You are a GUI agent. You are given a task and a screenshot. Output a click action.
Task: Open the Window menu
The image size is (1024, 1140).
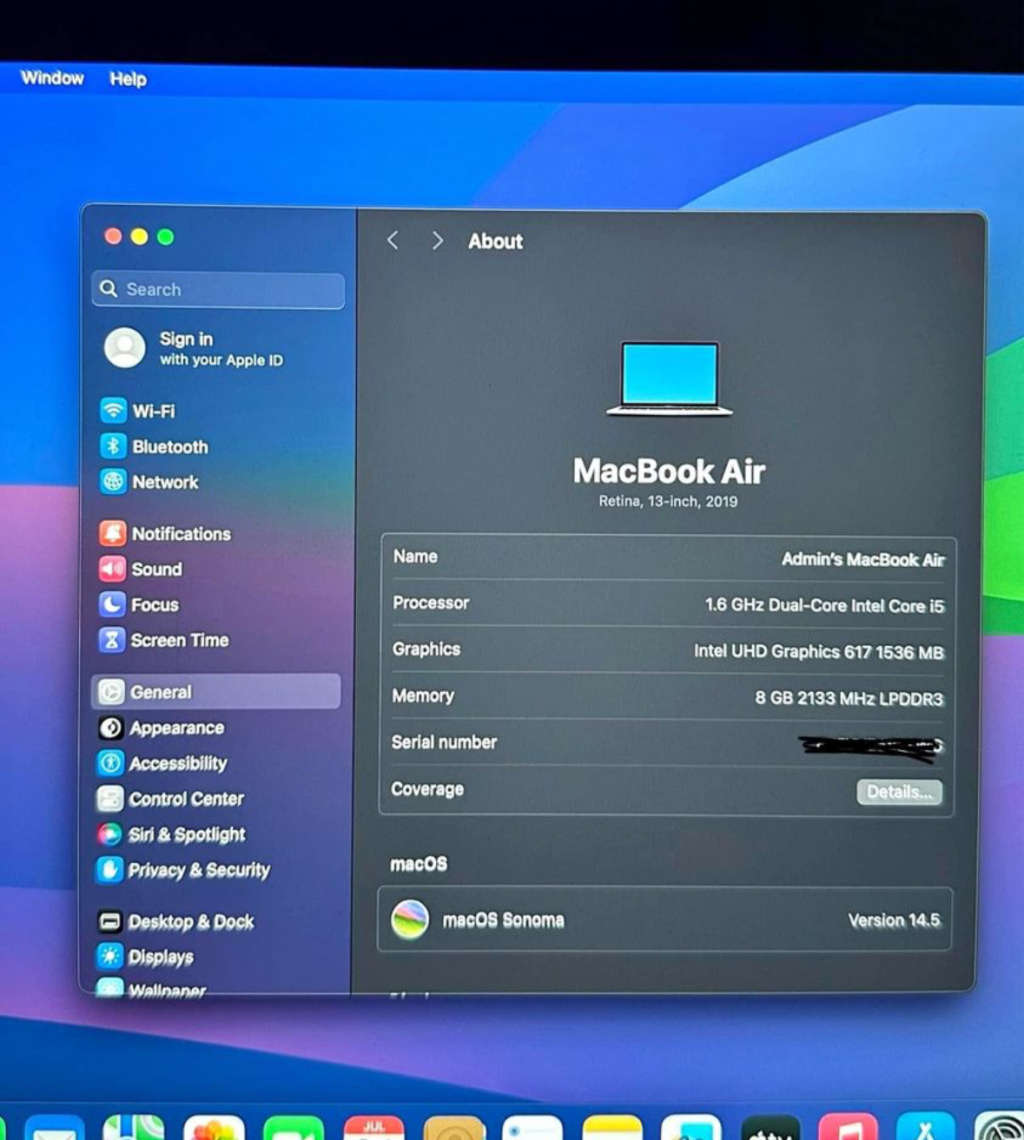[52, 78]
